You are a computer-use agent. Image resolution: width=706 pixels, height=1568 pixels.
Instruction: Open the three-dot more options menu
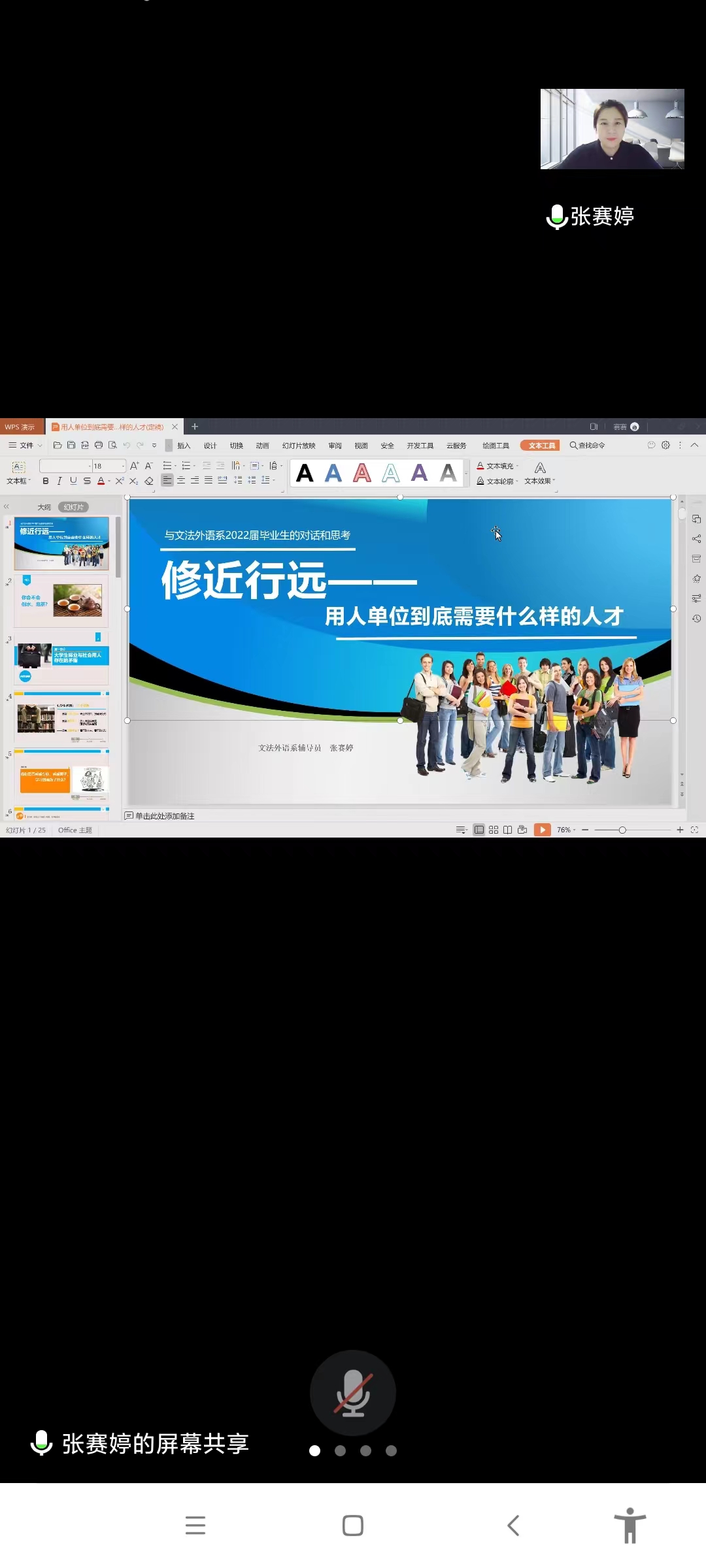click(680, 445)
